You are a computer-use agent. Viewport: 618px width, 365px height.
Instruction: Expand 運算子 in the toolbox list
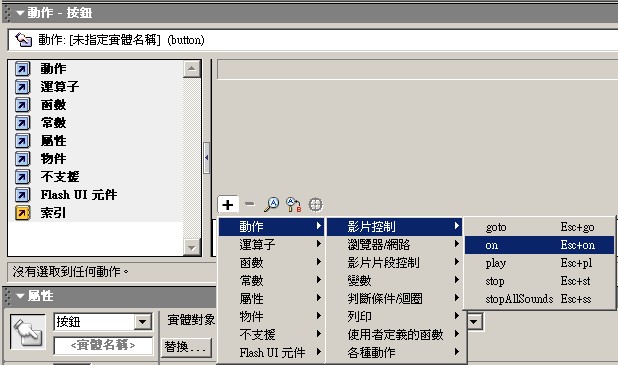[60, 87]
